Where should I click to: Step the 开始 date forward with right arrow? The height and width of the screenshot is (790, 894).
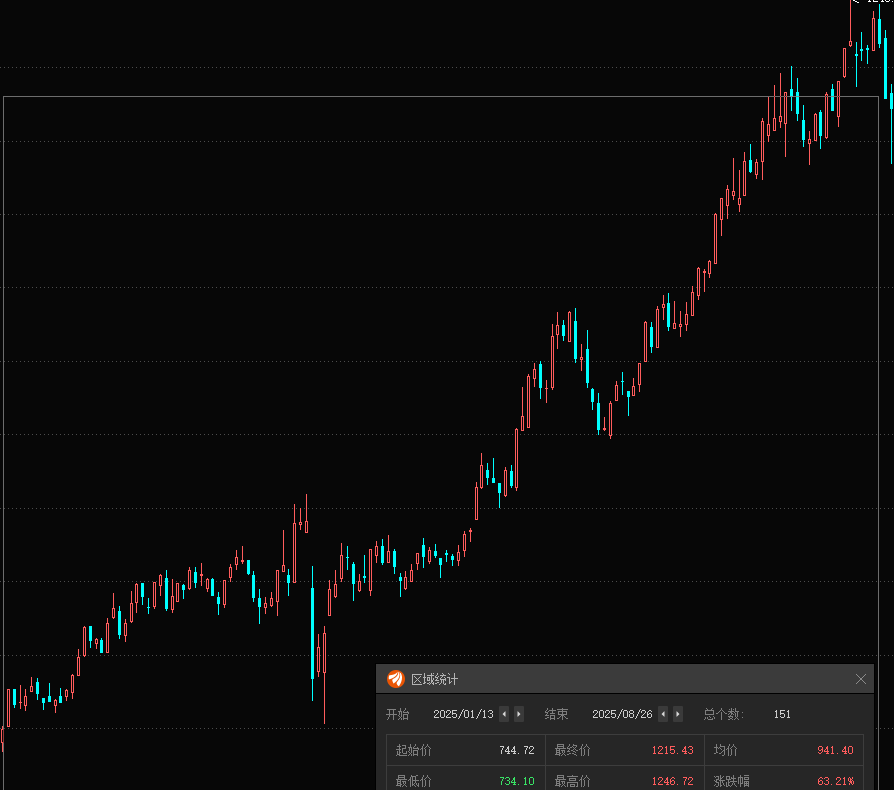click(x=518, y=714)
